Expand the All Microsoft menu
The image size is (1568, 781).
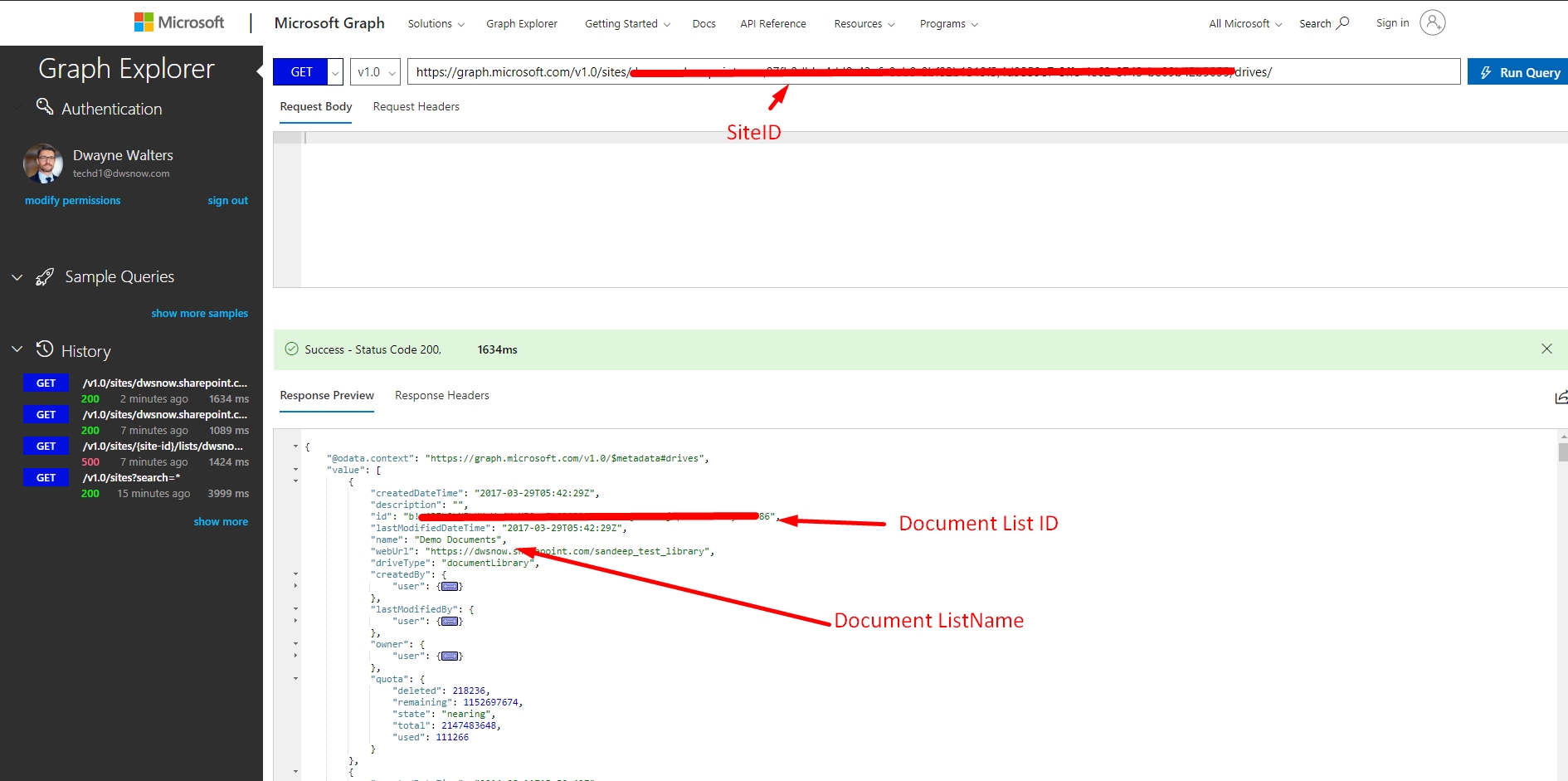1245,23
